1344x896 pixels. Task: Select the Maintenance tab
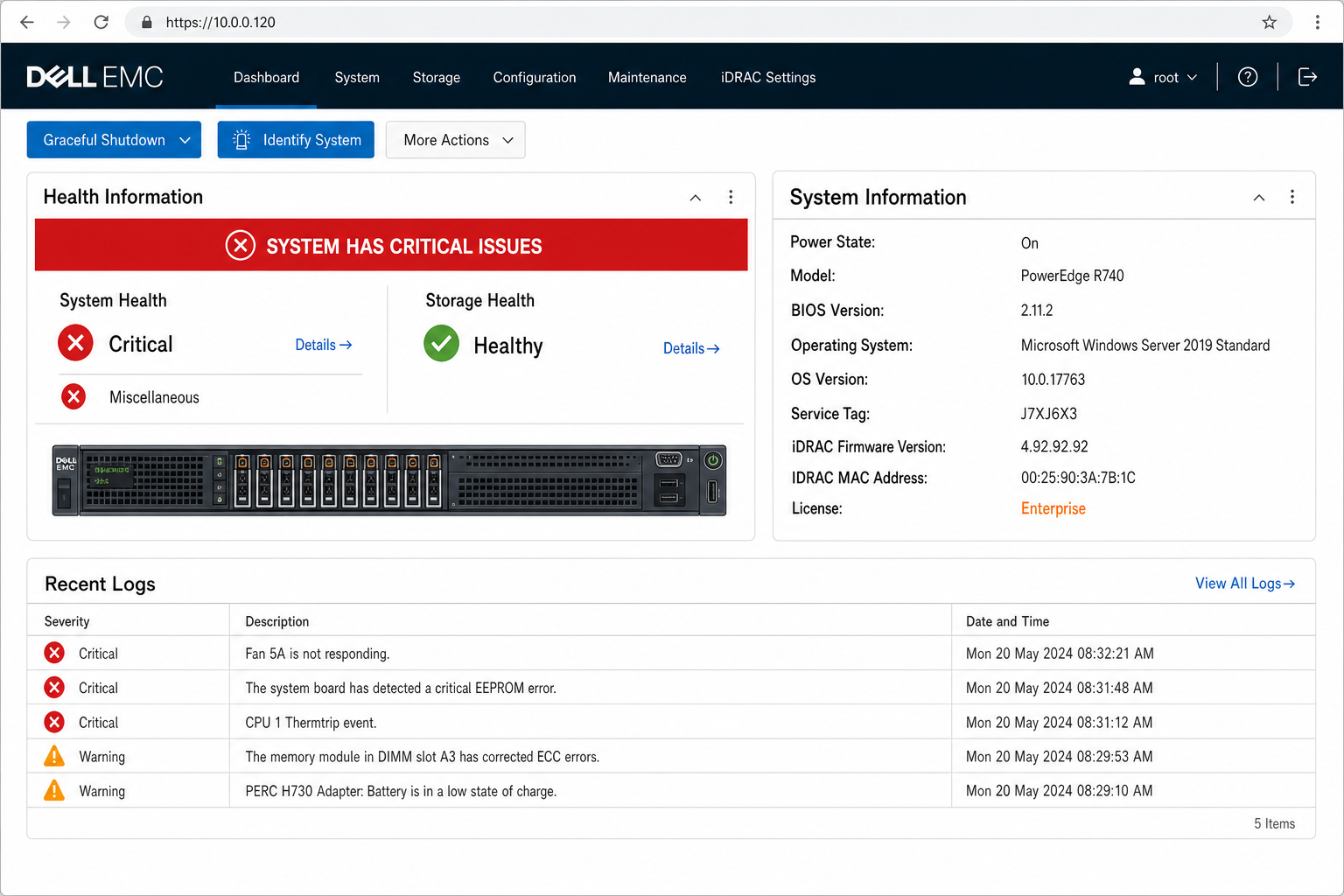click(x=647, y=77)
